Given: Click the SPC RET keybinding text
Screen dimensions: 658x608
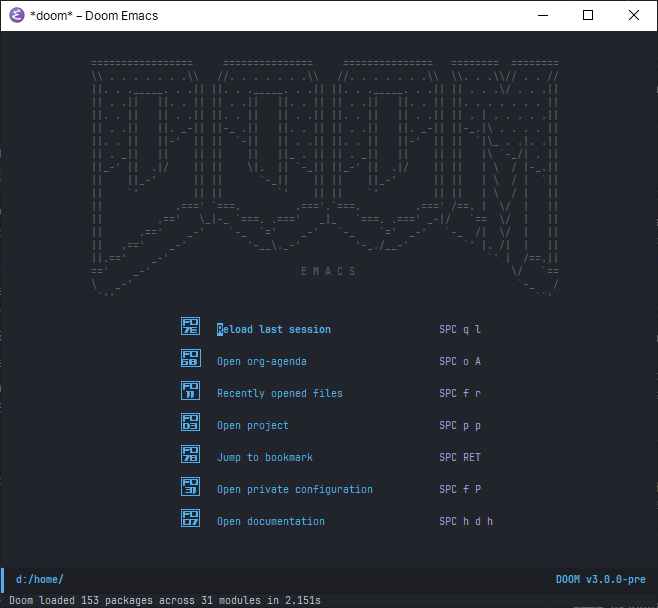Looking at the screenshot, I should tap(460, 457).
